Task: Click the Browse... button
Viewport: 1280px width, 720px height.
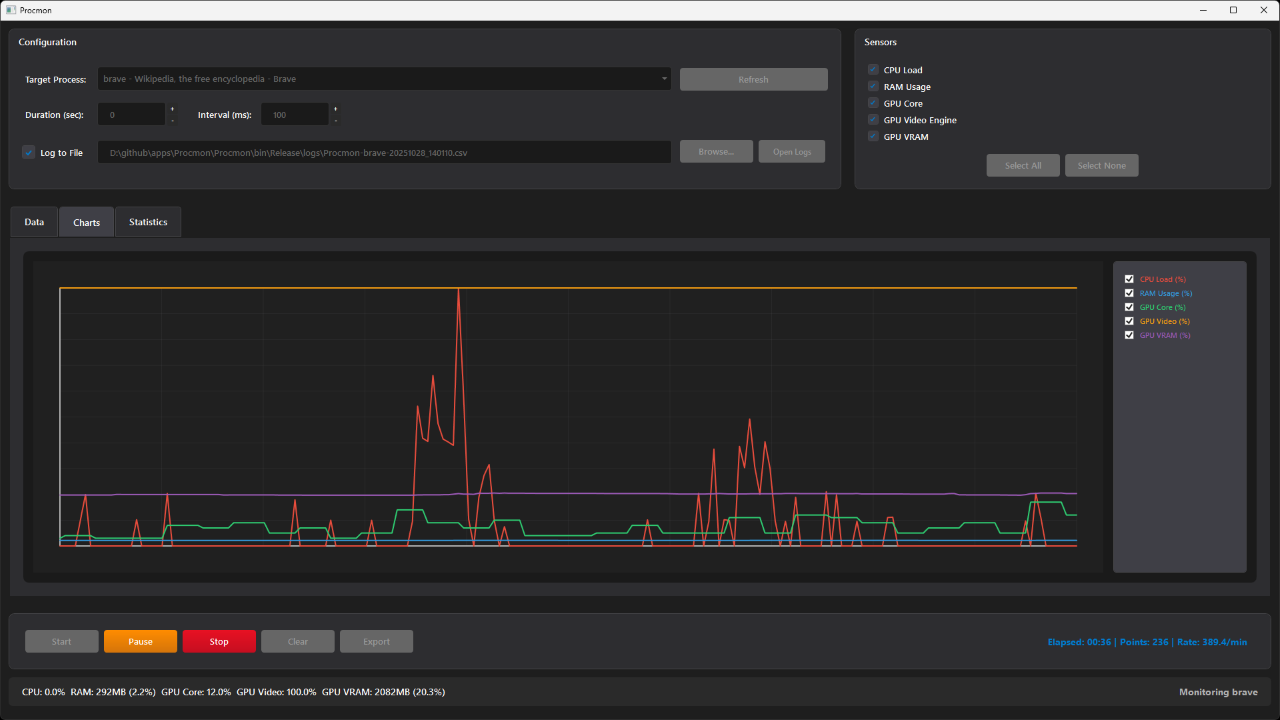Action: point(716,152)
